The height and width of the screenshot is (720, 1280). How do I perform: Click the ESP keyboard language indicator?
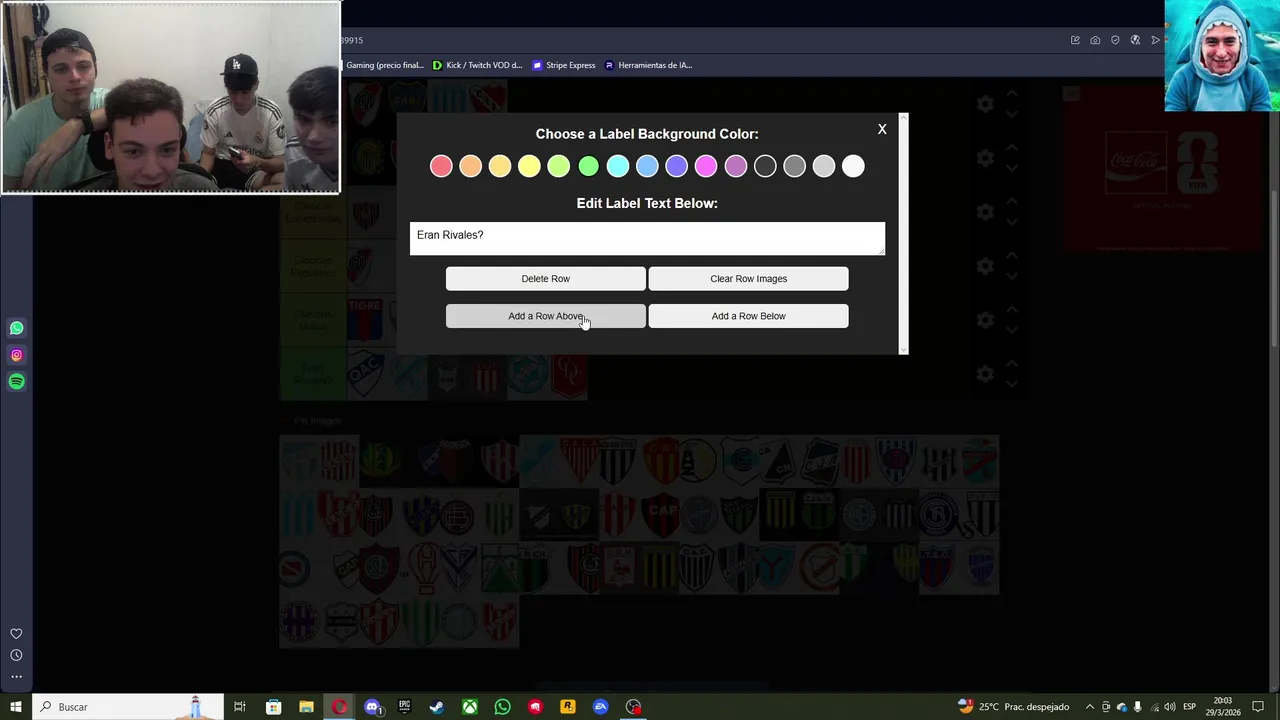coord(1190,707)
